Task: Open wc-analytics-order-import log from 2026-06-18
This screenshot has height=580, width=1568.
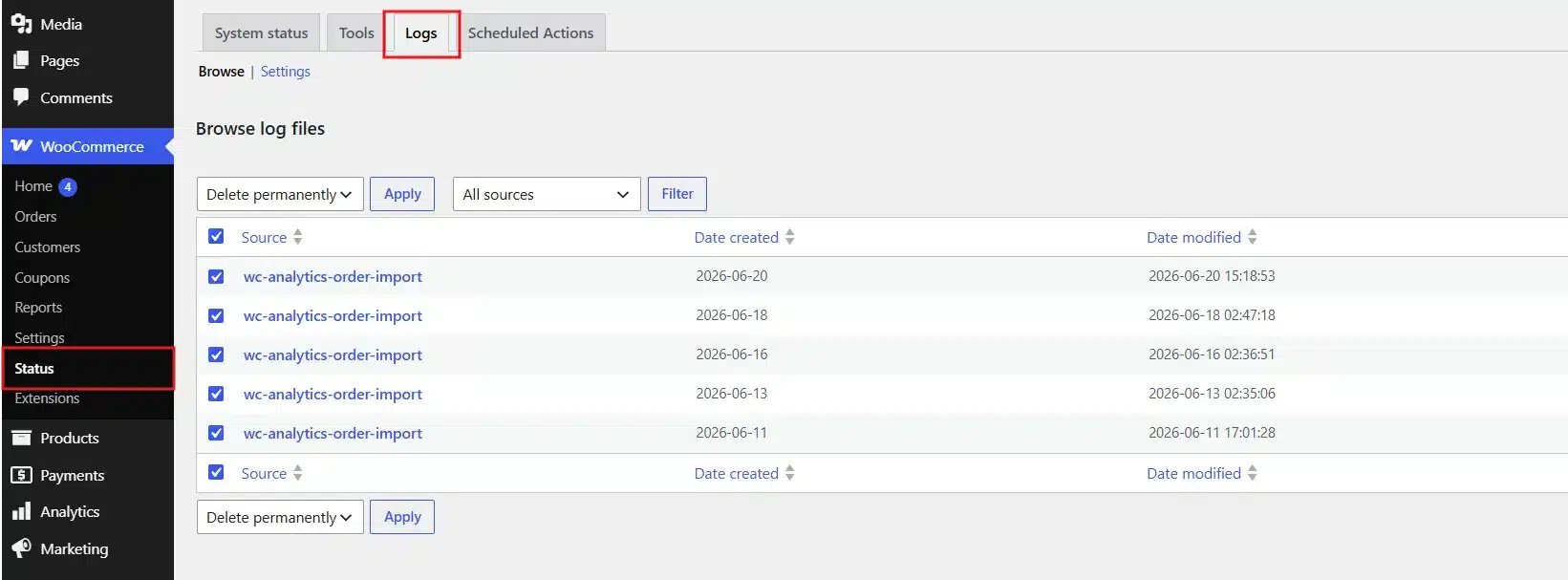Action: 333,316
